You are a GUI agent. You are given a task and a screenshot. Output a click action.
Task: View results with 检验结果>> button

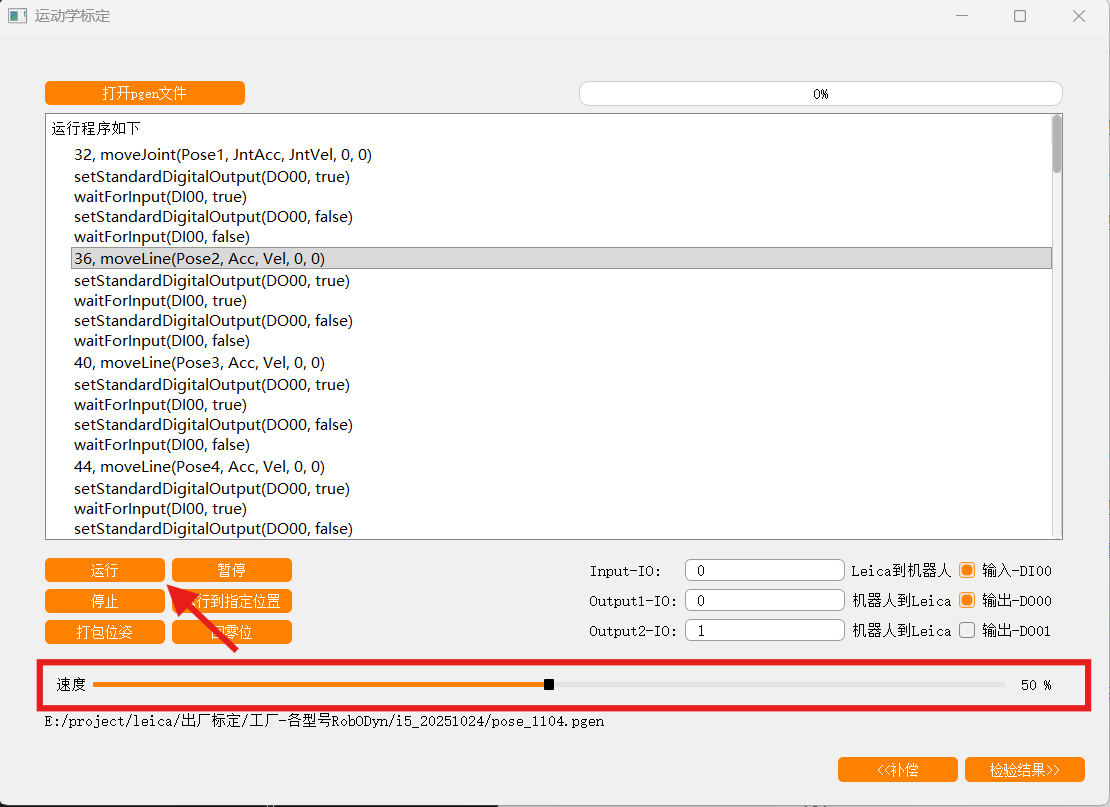pyautogui.click(x=1024, y=769)
